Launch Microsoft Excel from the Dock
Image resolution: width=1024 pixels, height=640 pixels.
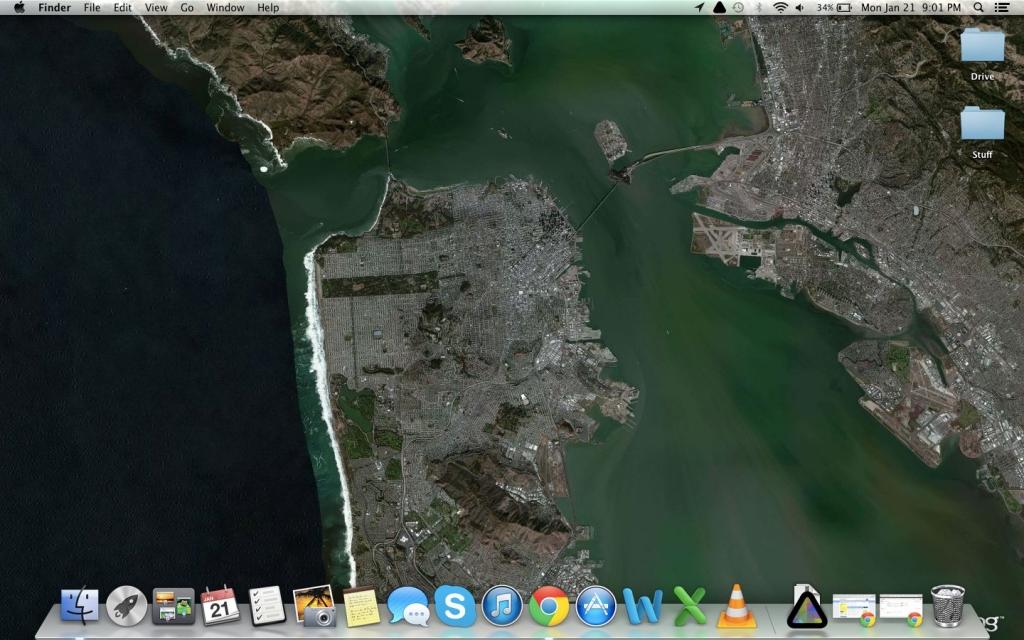pyautogui.click(x=690, y=607)
